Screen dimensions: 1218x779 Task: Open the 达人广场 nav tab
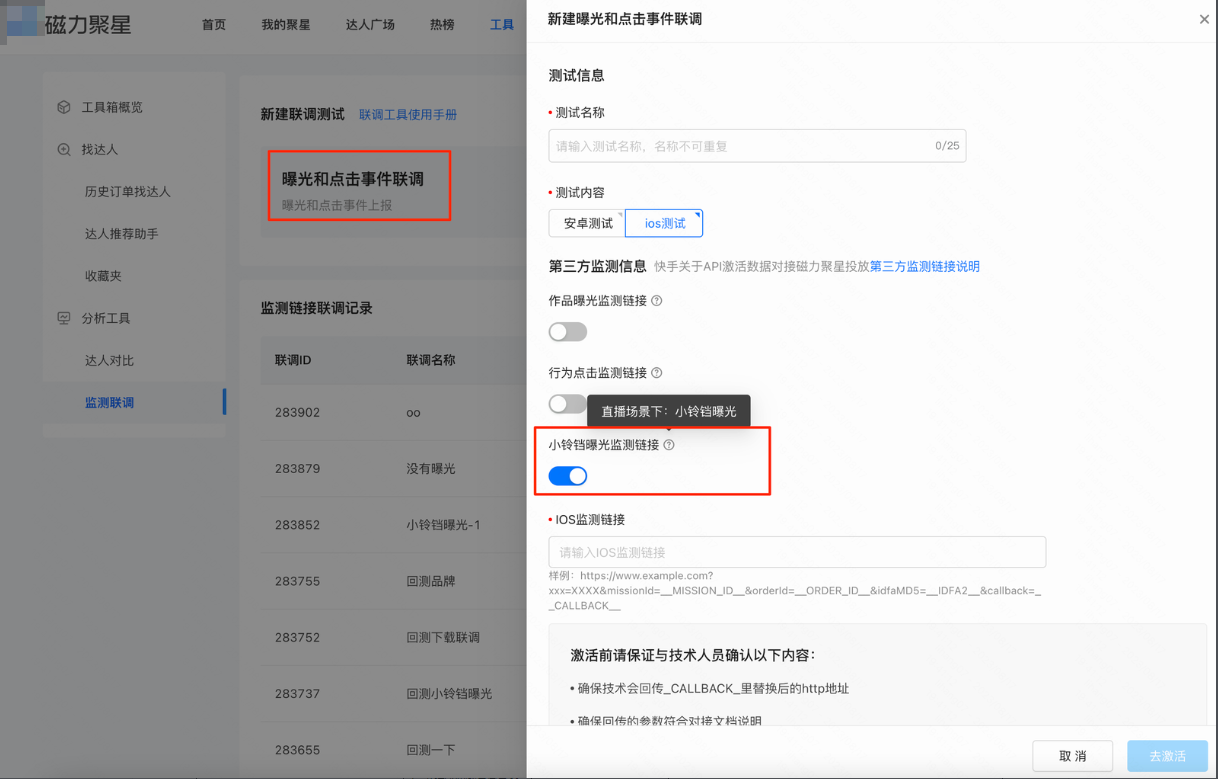[370, 25]
